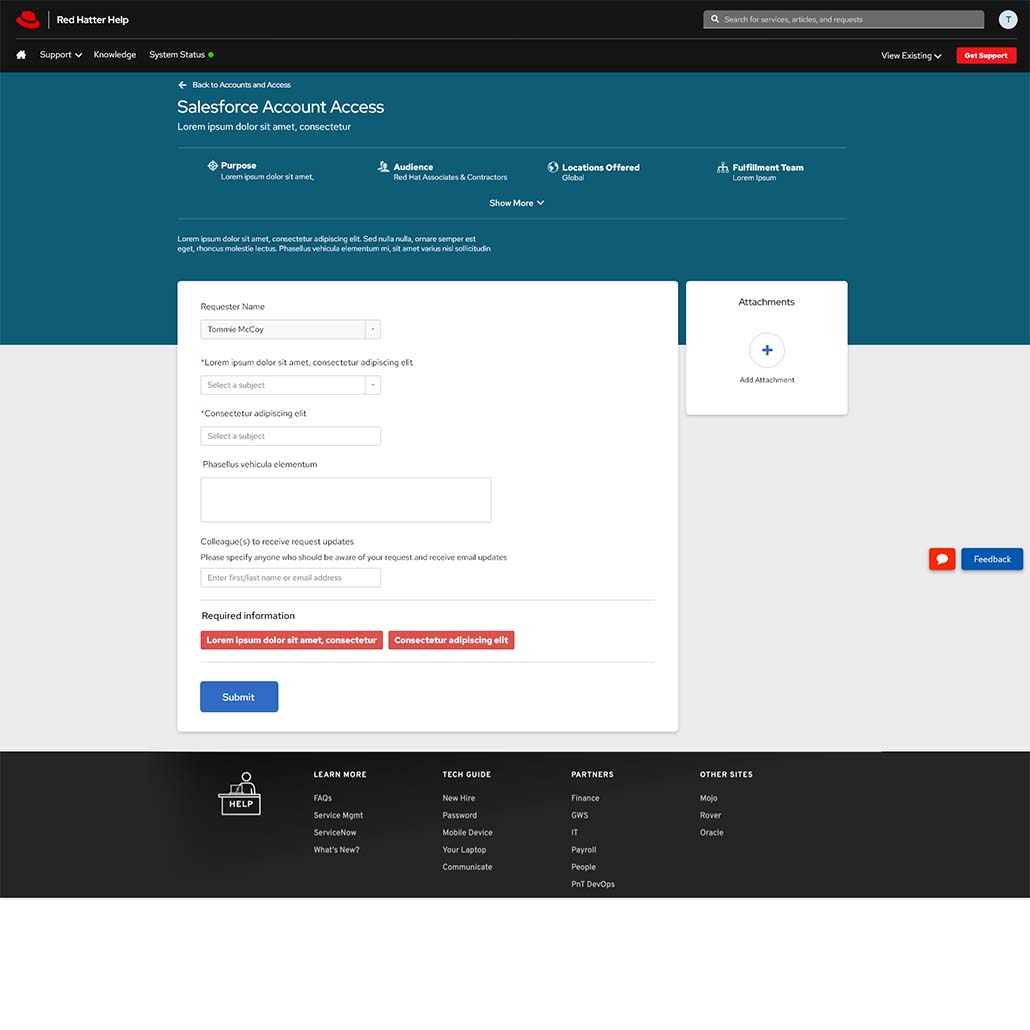
Task: Expand the View Existing dropdown
Action: (911, 56)
